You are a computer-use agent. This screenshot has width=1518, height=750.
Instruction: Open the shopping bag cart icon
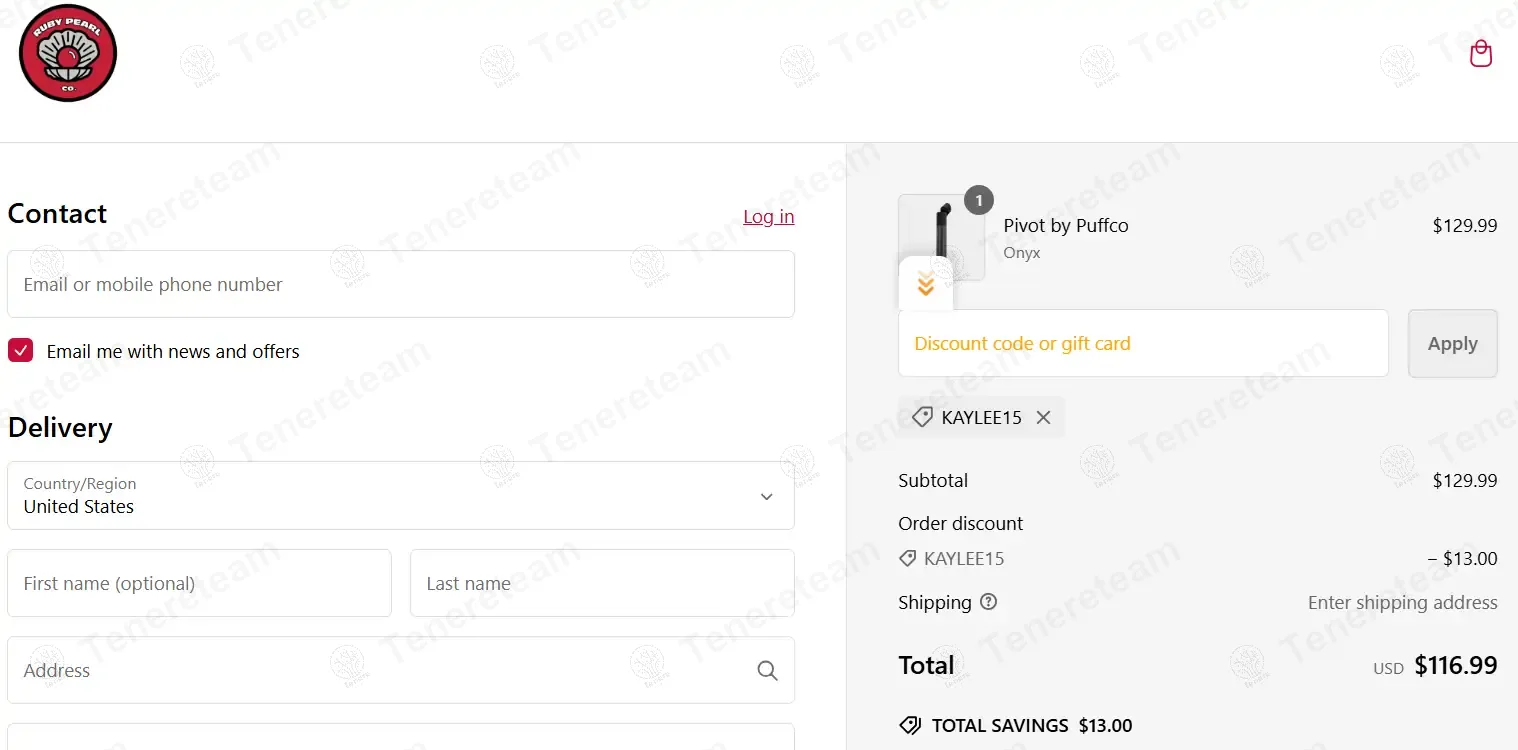tap(1480, 54)
